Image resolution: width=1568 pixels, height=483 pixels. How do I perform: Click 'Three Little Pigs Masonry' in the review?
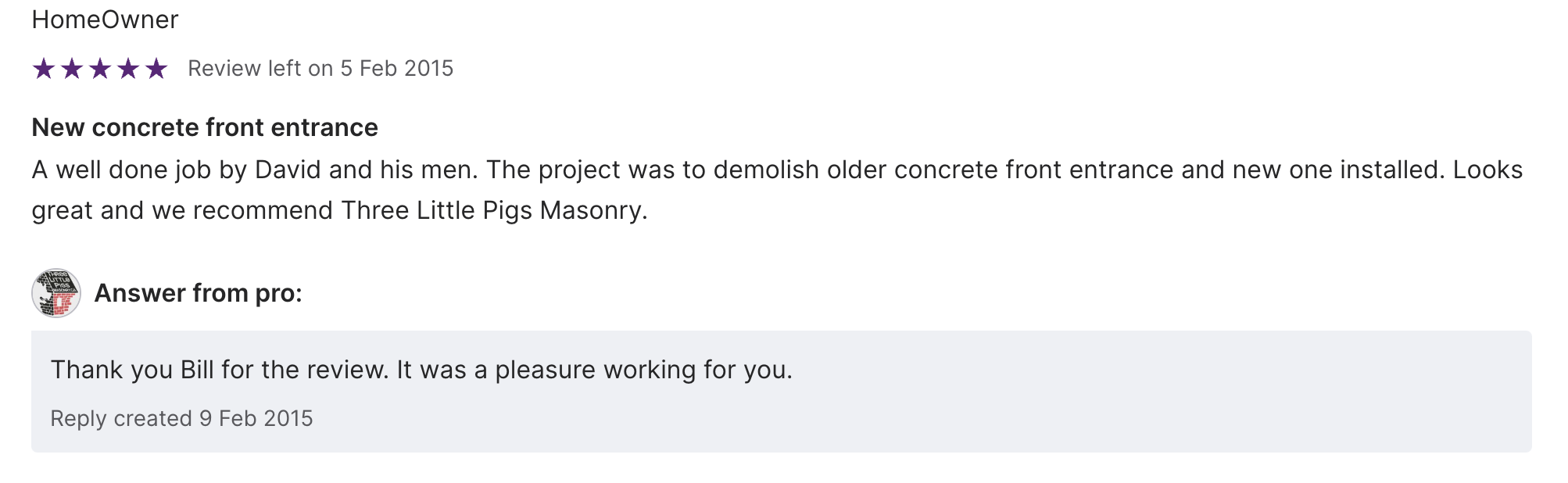[492, 210]
